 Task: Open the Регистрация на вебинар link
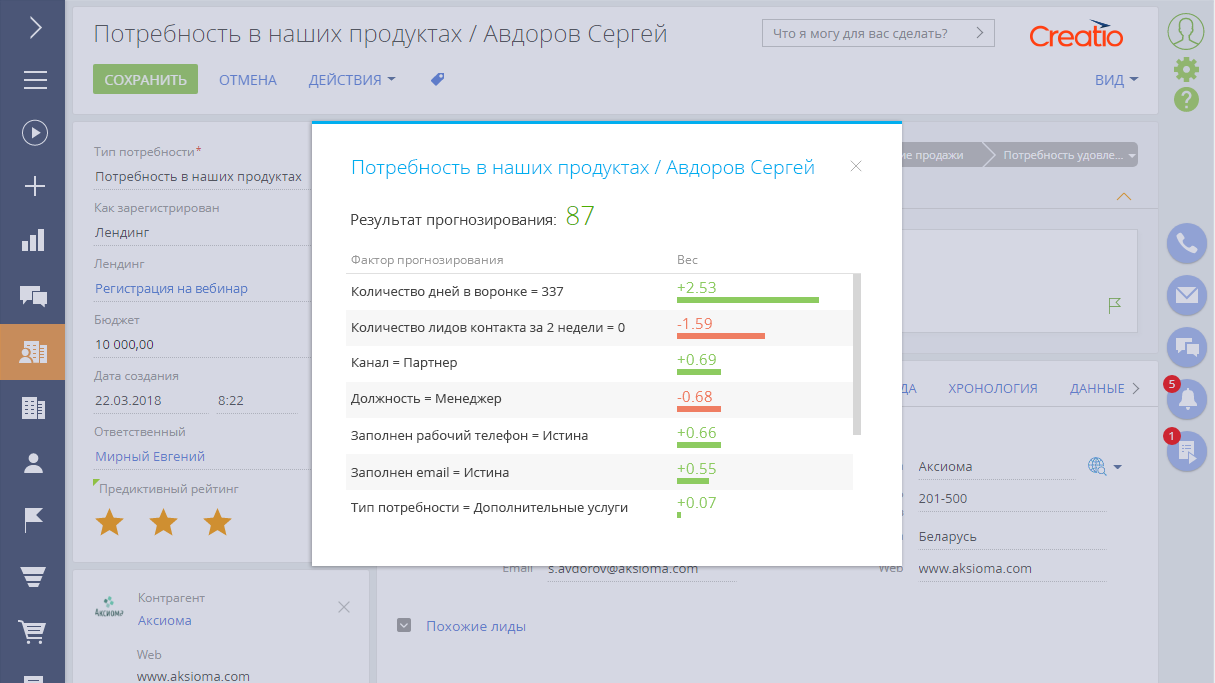point(172,289)
